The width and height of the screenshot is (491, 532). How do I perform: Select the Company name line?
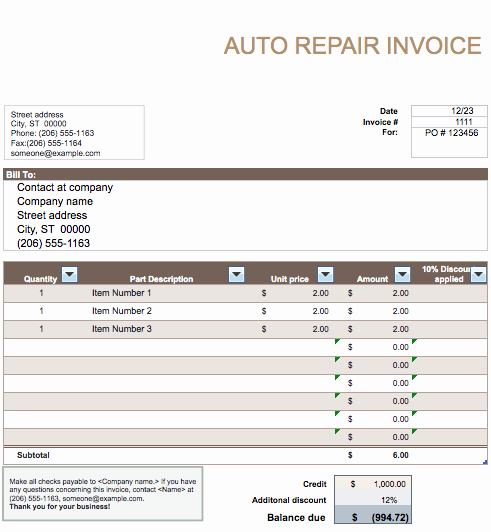(55, 201)
